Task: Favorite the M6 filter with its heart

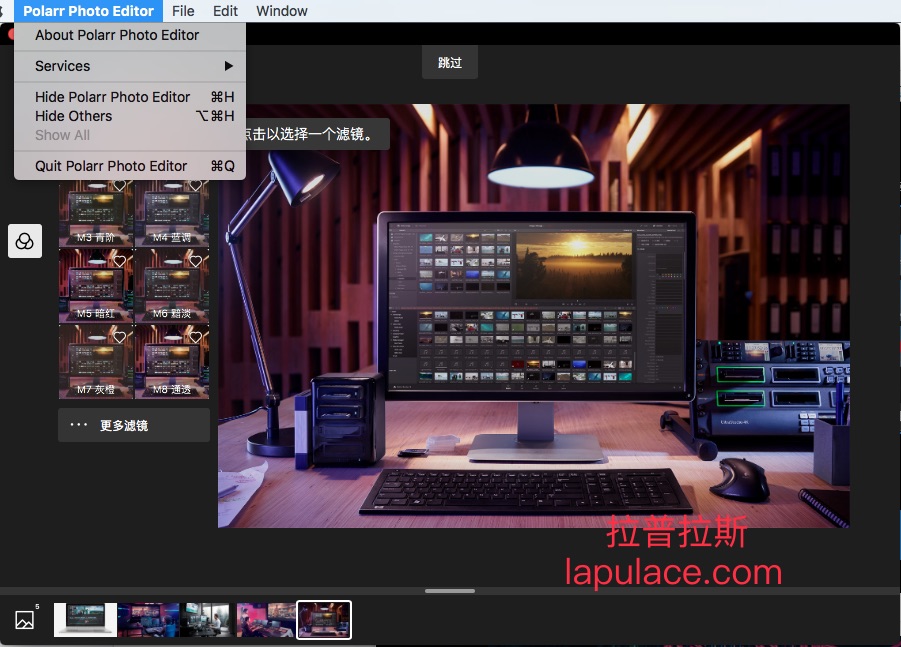Action: pyautogui.click(x=195, y=261)
